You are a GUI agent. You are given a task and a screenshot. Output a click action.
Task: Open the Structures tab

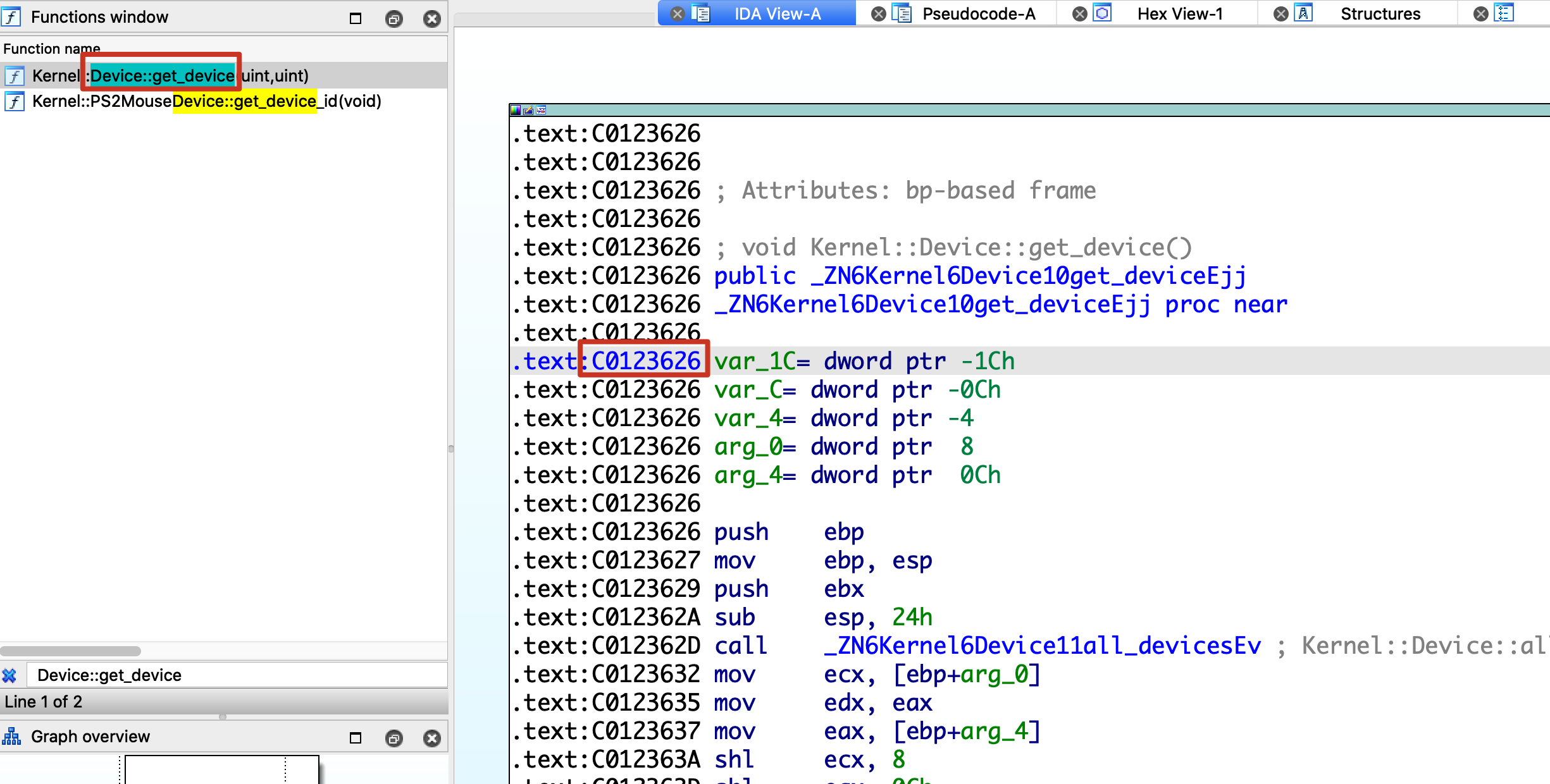click(x=1380, y=13)
